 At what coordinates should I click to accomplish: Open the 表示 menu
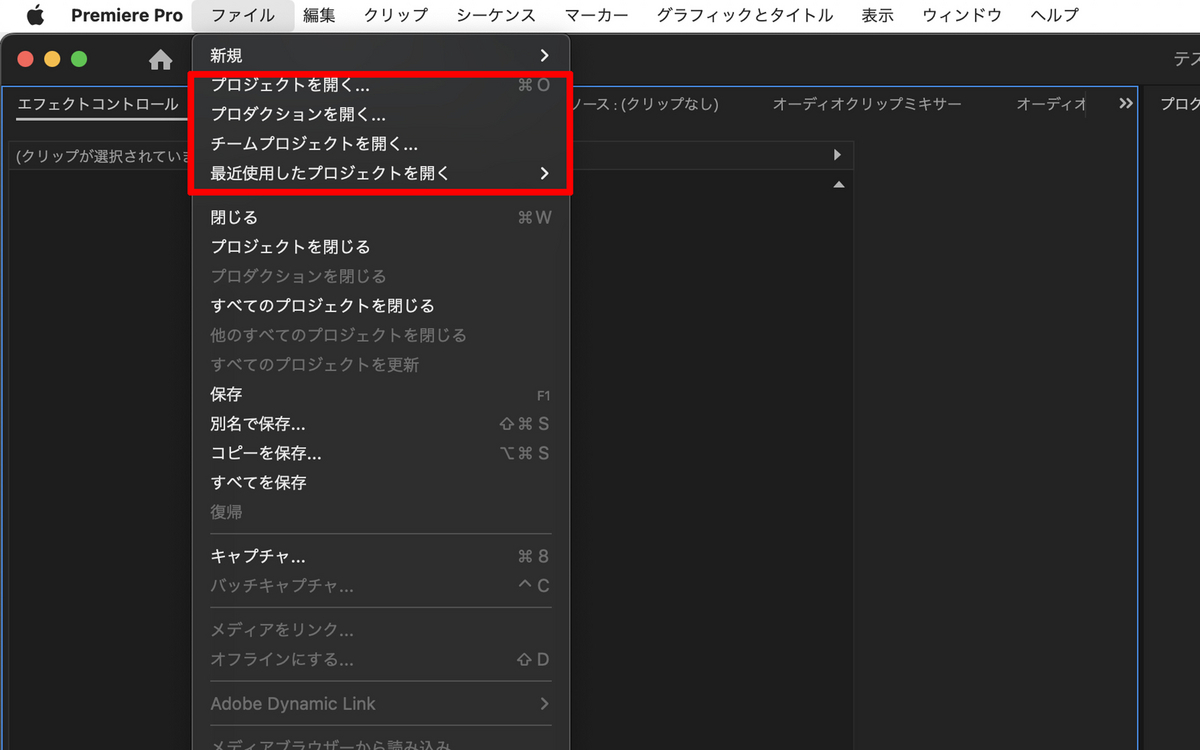point(877,15)
